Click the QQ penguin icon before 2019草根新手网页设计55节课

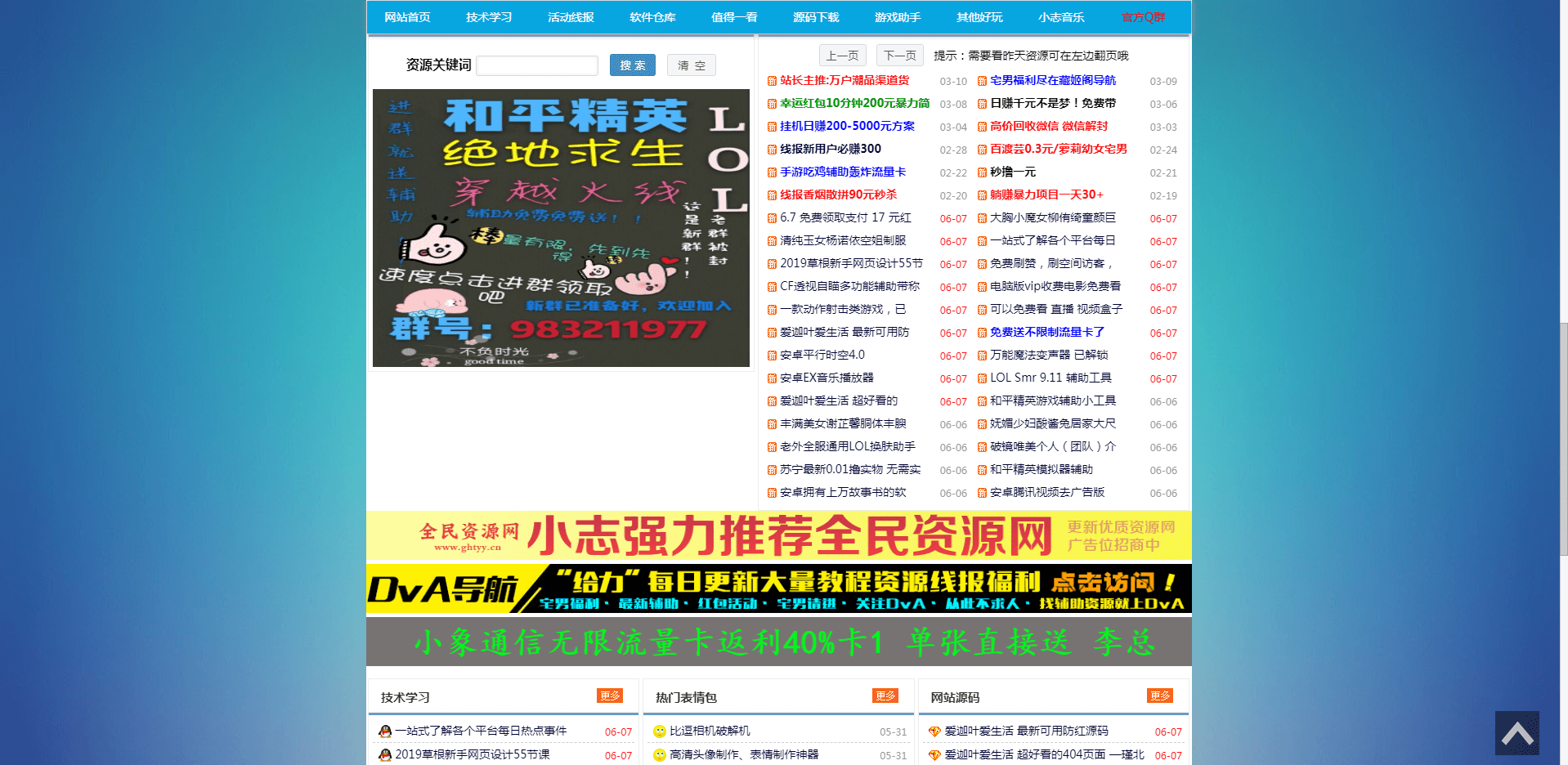[385, 755]
